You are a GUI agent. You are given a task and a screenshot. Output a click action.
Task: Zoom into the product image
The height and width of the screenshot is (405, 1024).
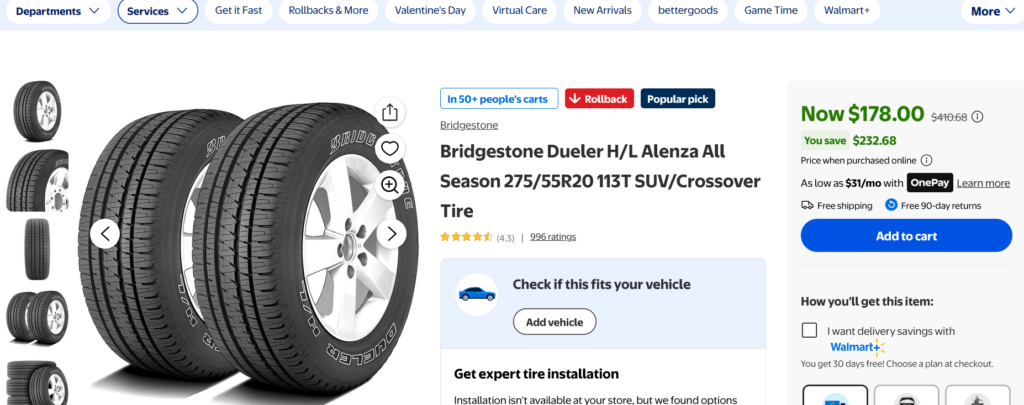click(390, 184)
